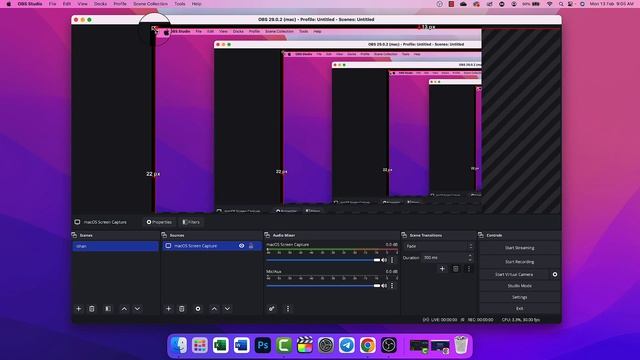
Task: Open Telegram from the Dock
Action: 347,345
